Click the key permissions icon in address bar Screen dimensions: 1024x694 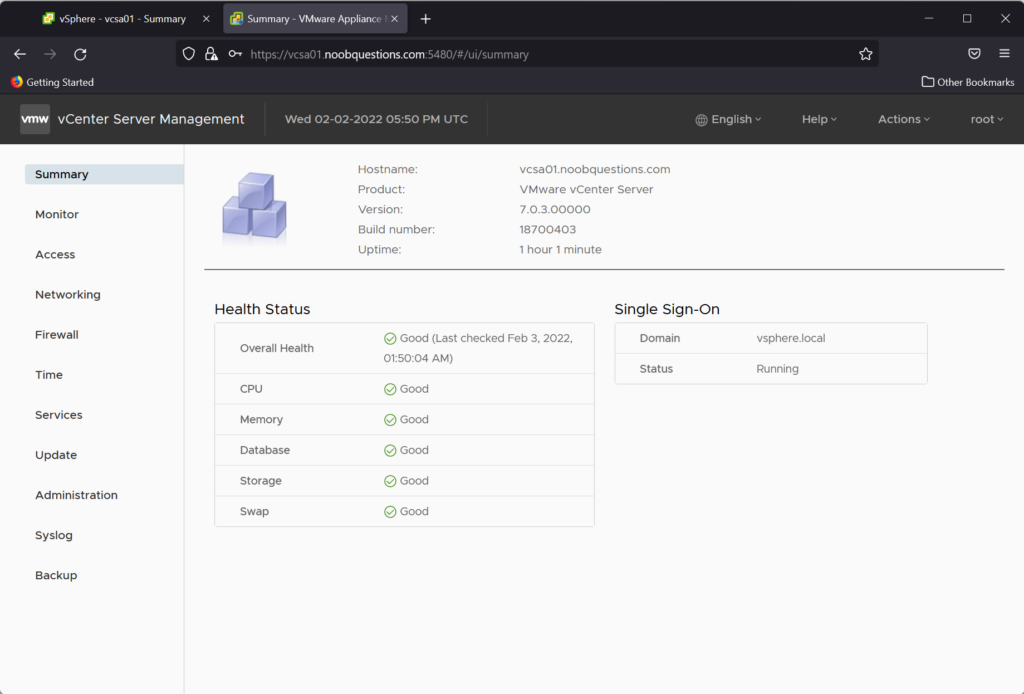(x=235, y=54)
